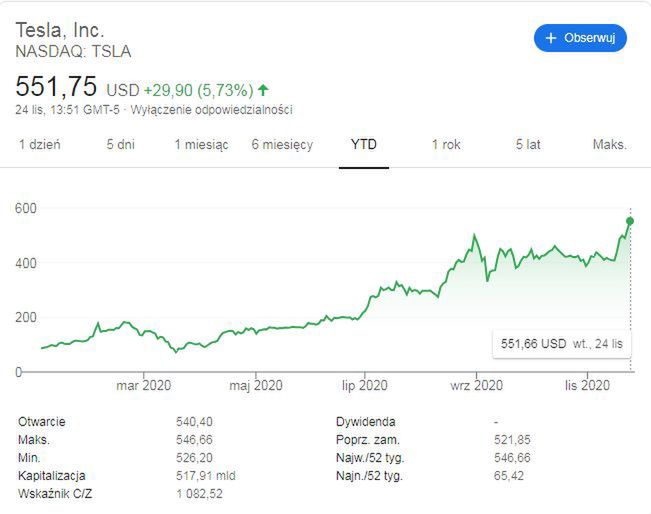Viewport: 651px width, 514px height.
Task: Click the Wskaźnik C/Z value 1 082,52
Action: [x=198, y=494]
